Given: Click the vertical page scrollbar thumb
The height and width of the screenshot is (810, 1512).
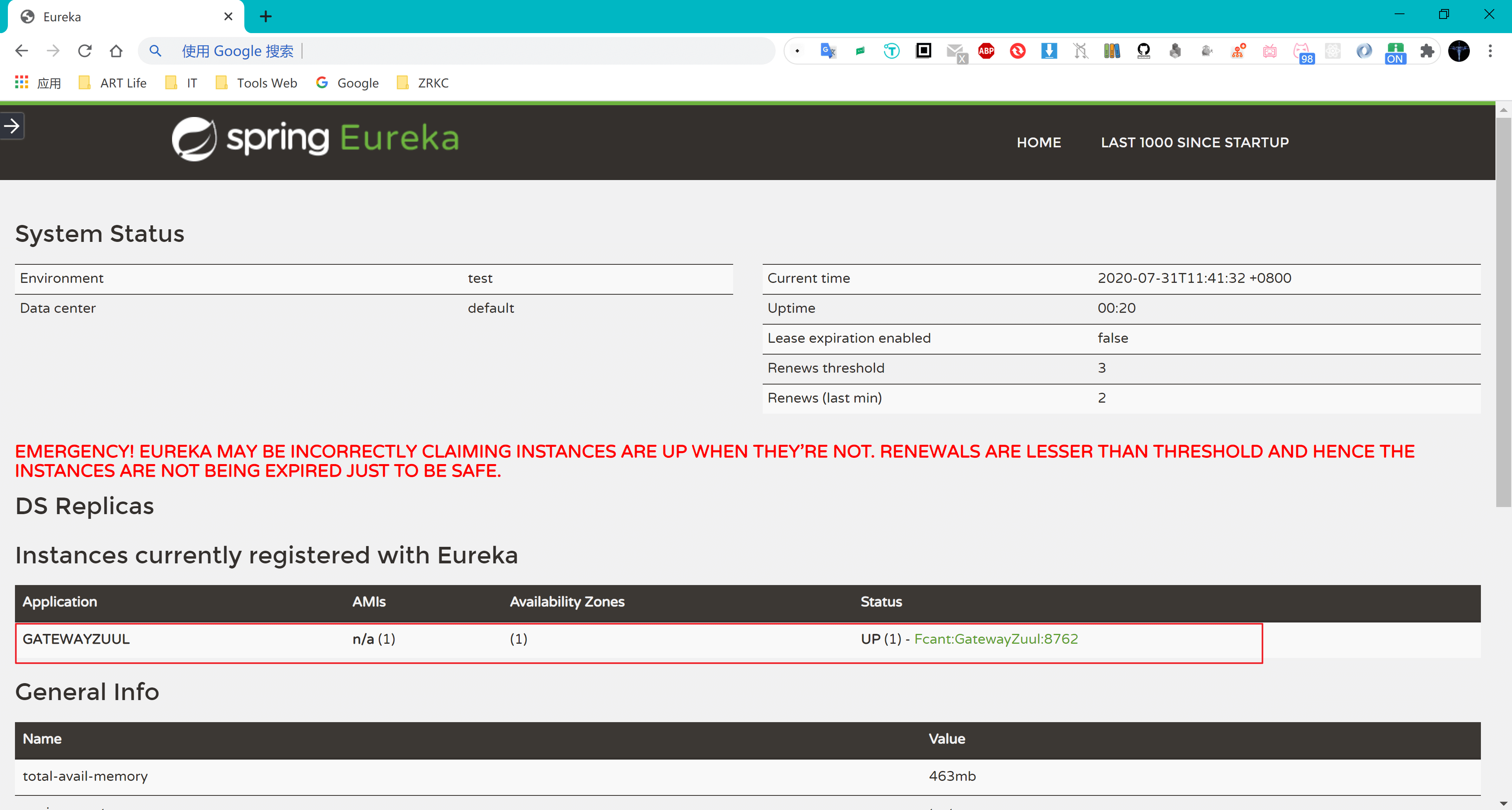Looking at the screenshot, I should 1503,311.
